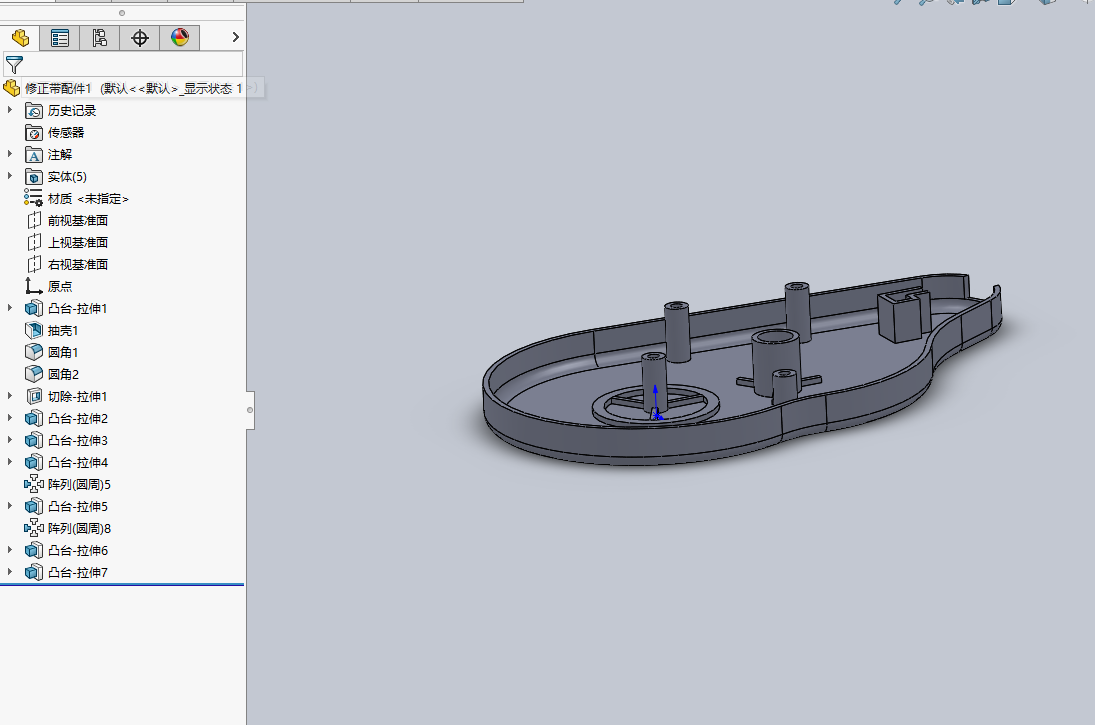Click the 凸台-拉伸3 extrude icon

click(34, 440)
